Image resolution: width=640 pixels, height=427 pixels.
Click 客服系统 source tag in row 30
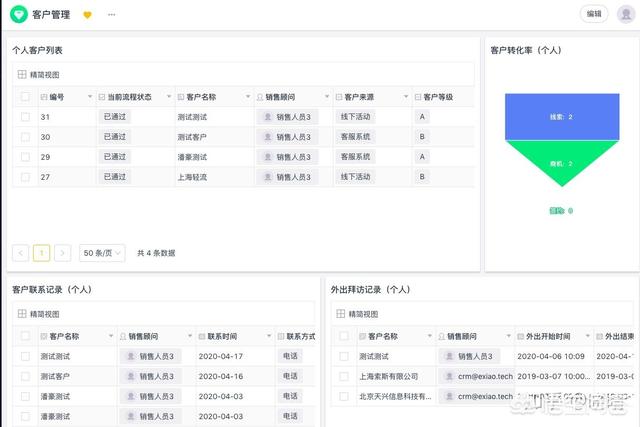coord(356,137)
